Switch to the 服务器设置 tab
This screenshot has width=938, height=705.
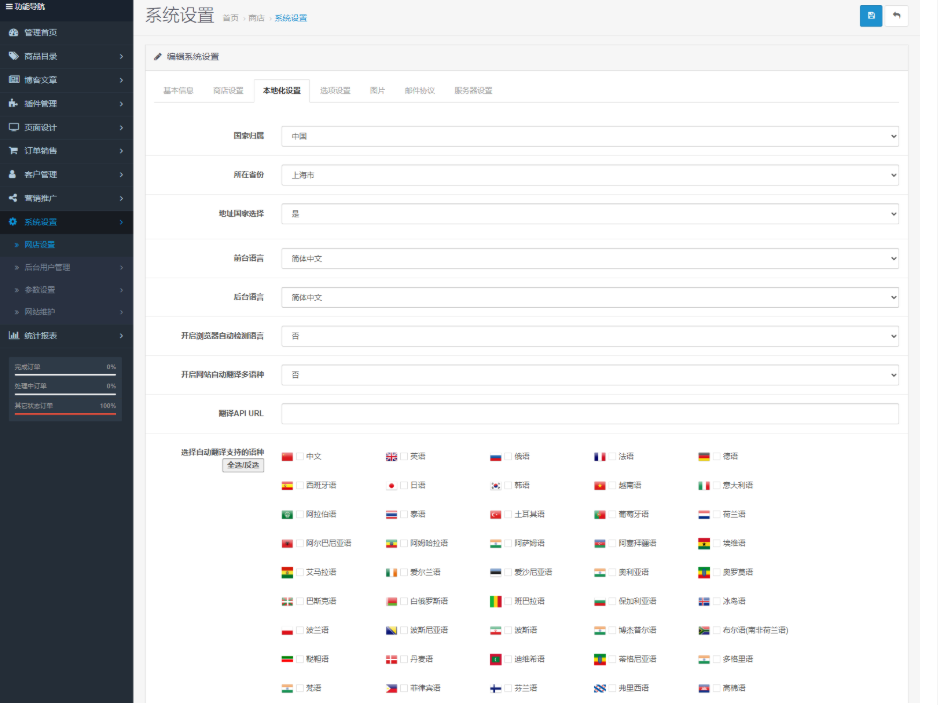[x=473, y=91]
